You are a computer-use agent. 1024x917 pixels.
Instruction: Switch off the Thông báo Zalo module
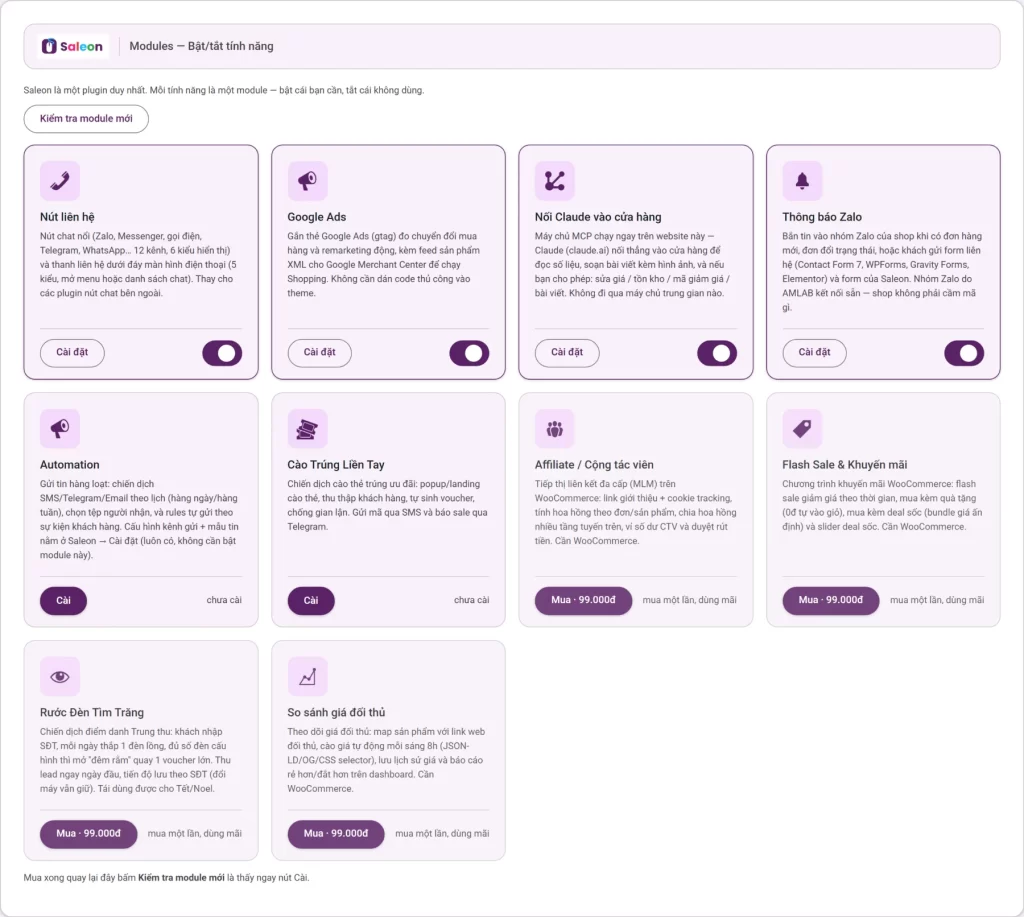(964, 353)
